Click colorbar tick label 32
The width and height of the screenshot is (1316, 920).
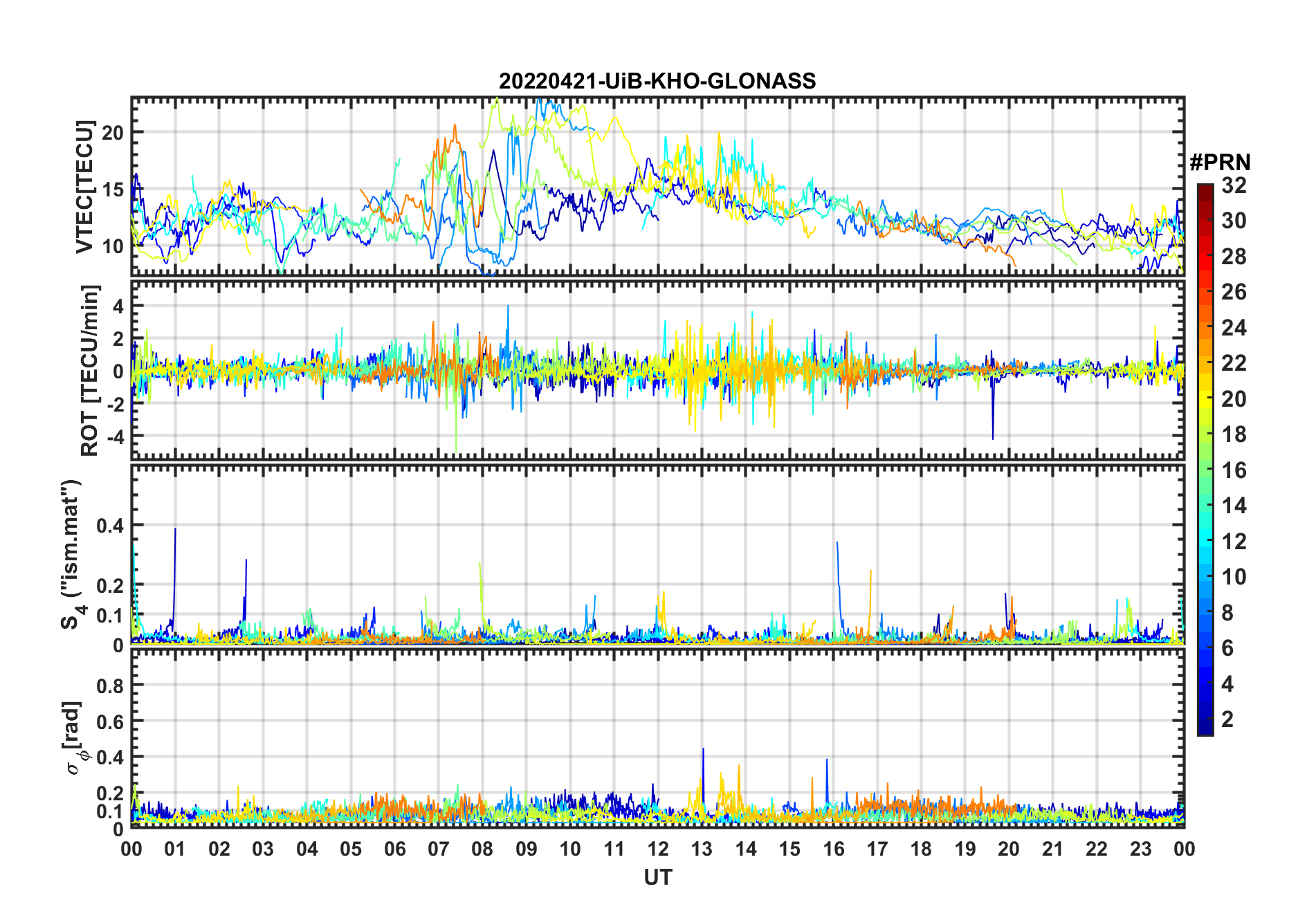tap(1234, 185)
